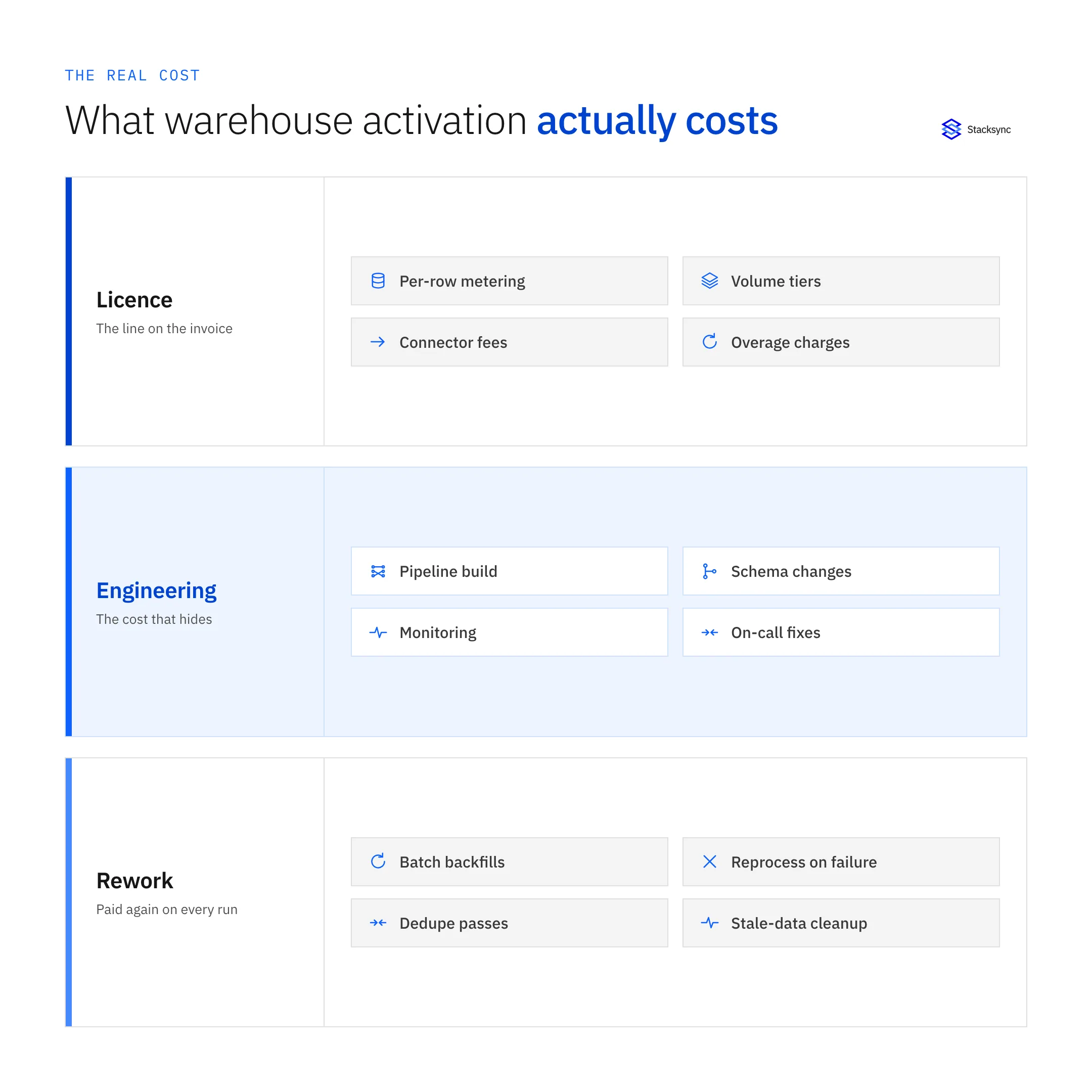Select the On-call fixes label
This screenshot has width=1092, height=1092.
776,632
